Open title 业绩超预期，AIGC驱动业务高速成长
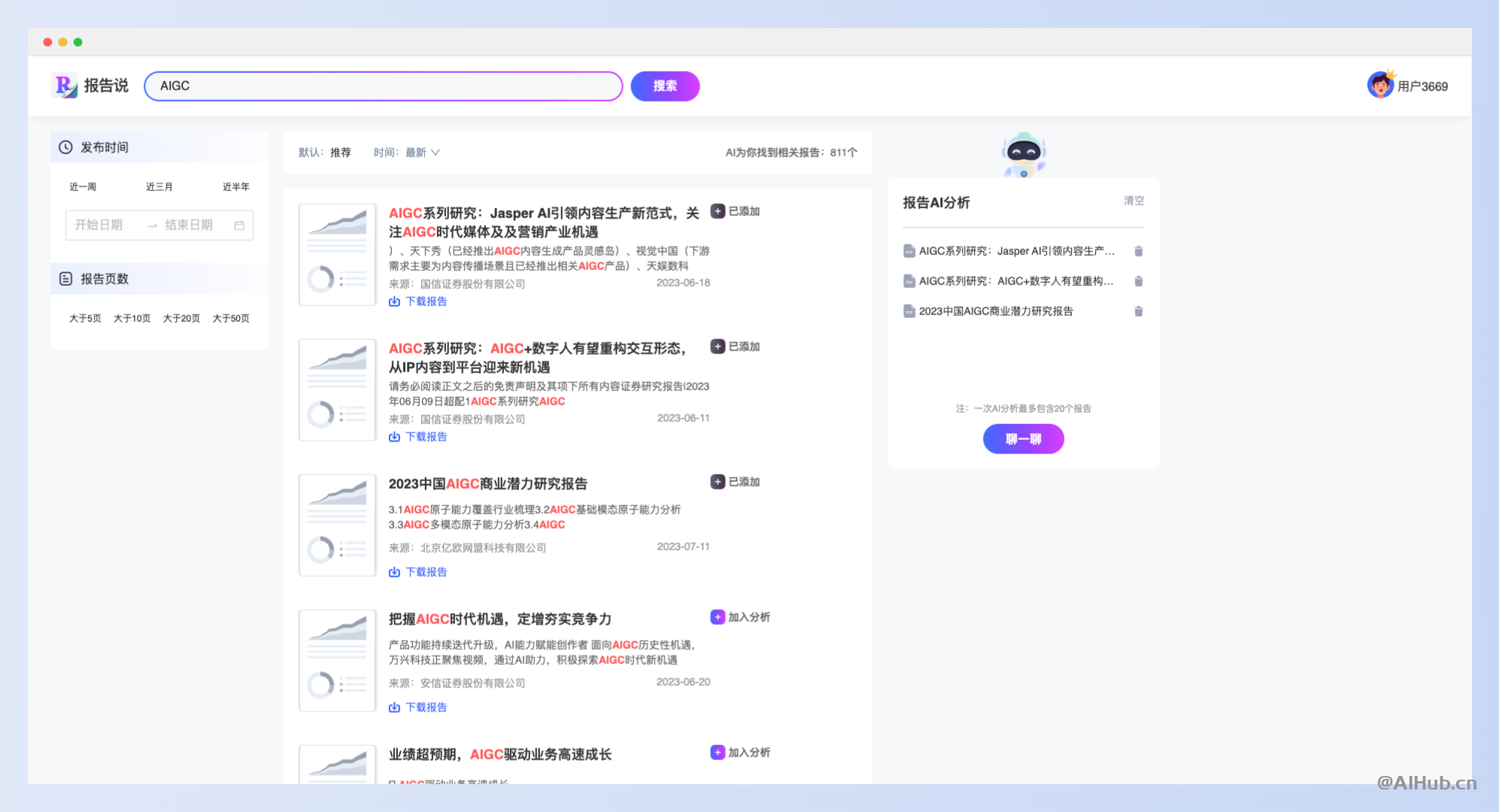This screenshot has width=1499, height=812. click(x=500, y=755)
